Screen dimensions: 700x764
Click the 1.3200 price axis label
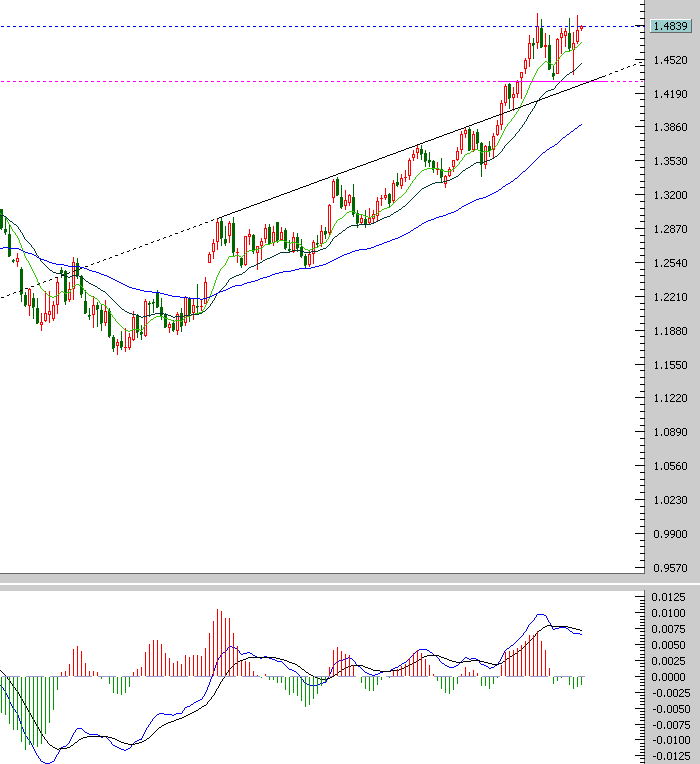pos(670,195)
